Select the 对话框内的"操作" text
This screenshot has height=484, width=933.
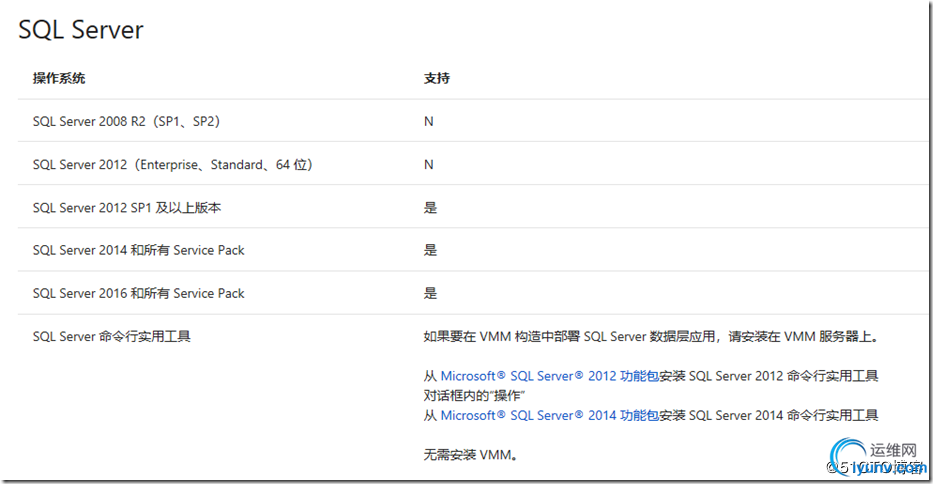pos(474,396)
